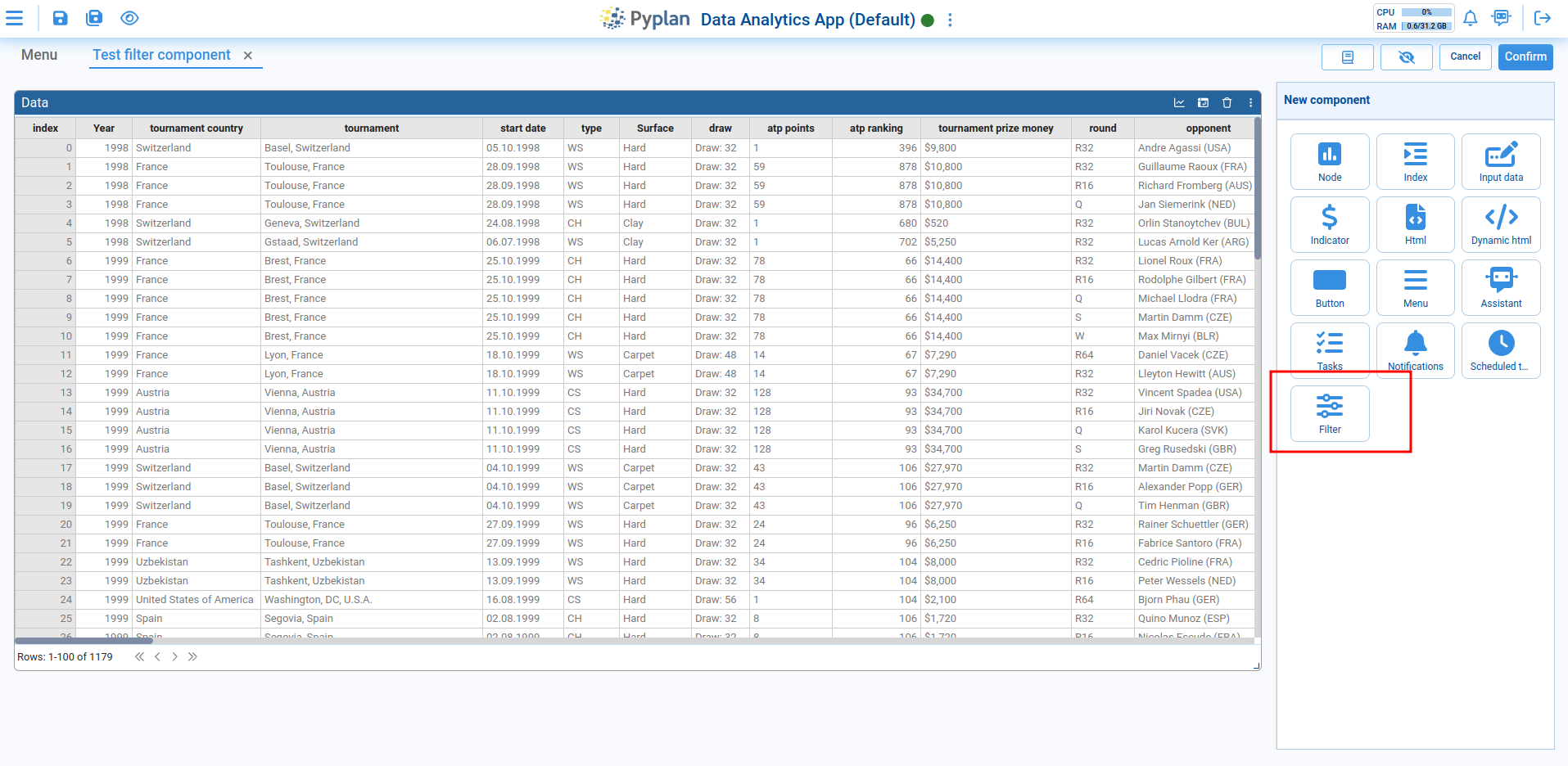Screen dimensions: 1568x766
Task: Select the Dynamic html component
Action: pos(1500,224)
